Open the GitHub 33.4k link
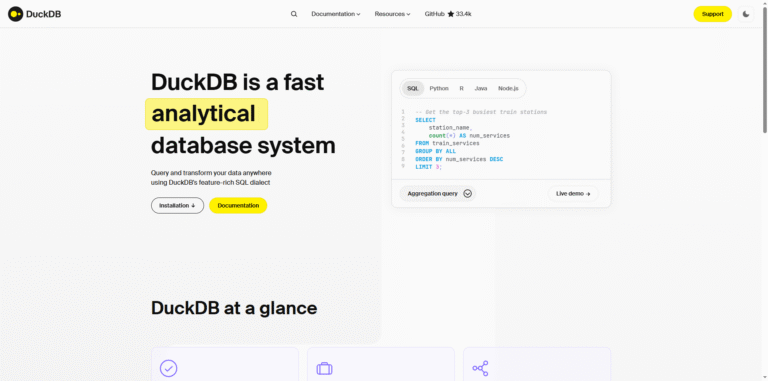The width and height of the screenshot is (768, 381). pos(448,14)
